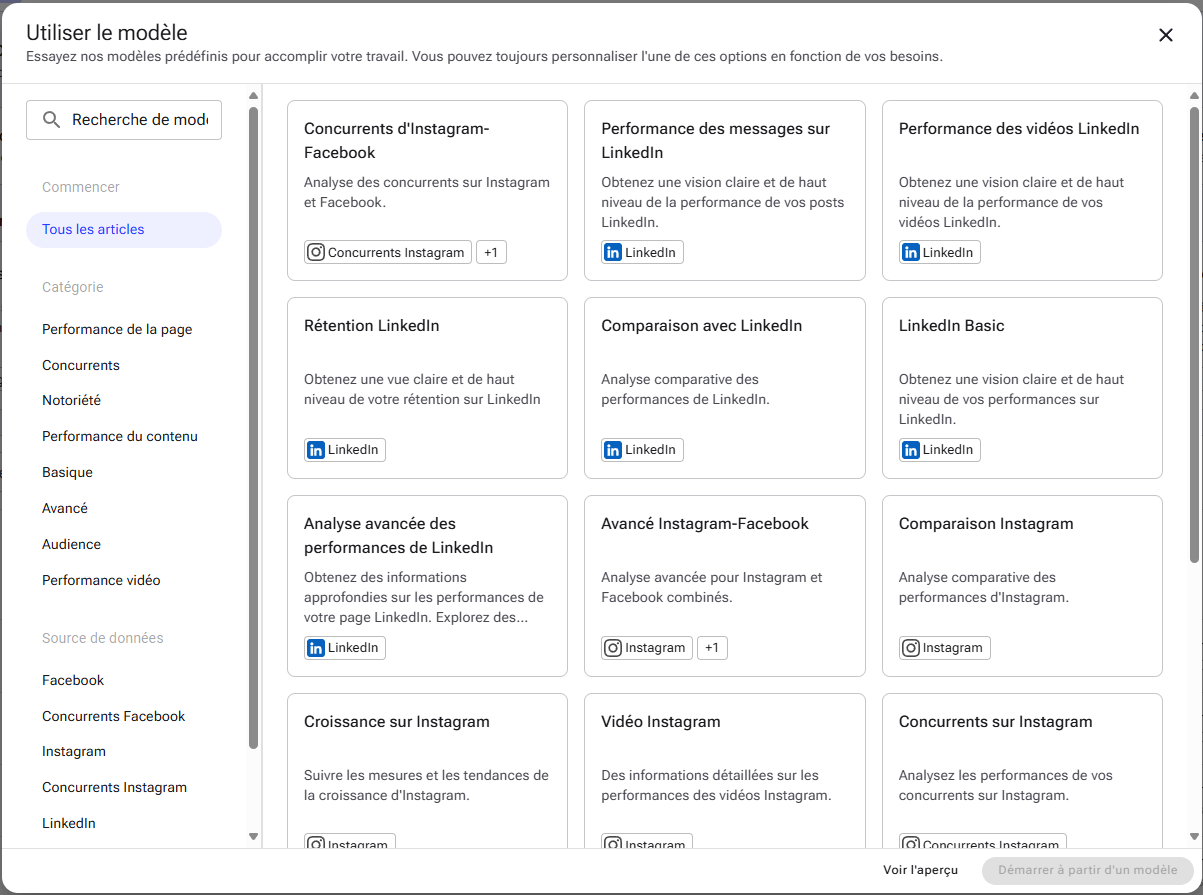Choose the Croissance sur Instagram template

tap(427, 770)
